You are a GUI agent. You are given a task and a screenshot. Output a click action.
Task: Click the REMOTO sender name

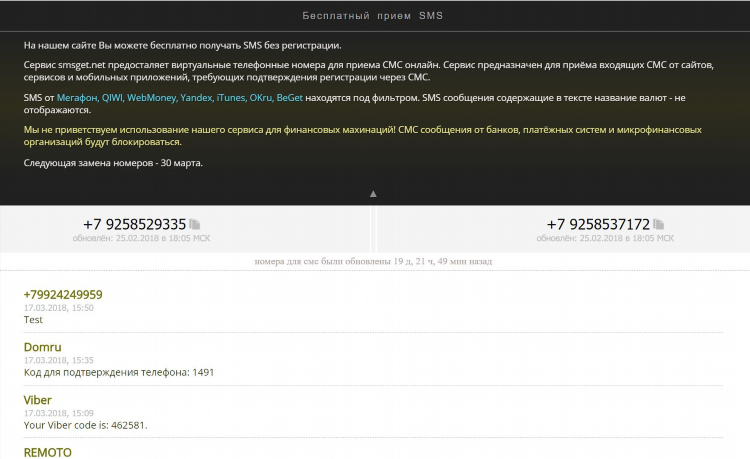47,452
